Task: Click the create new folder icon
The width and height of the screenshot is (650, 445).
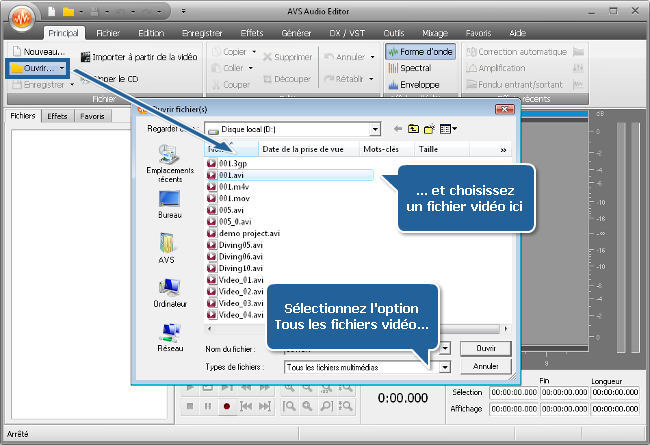Action: tap(428, 128)
